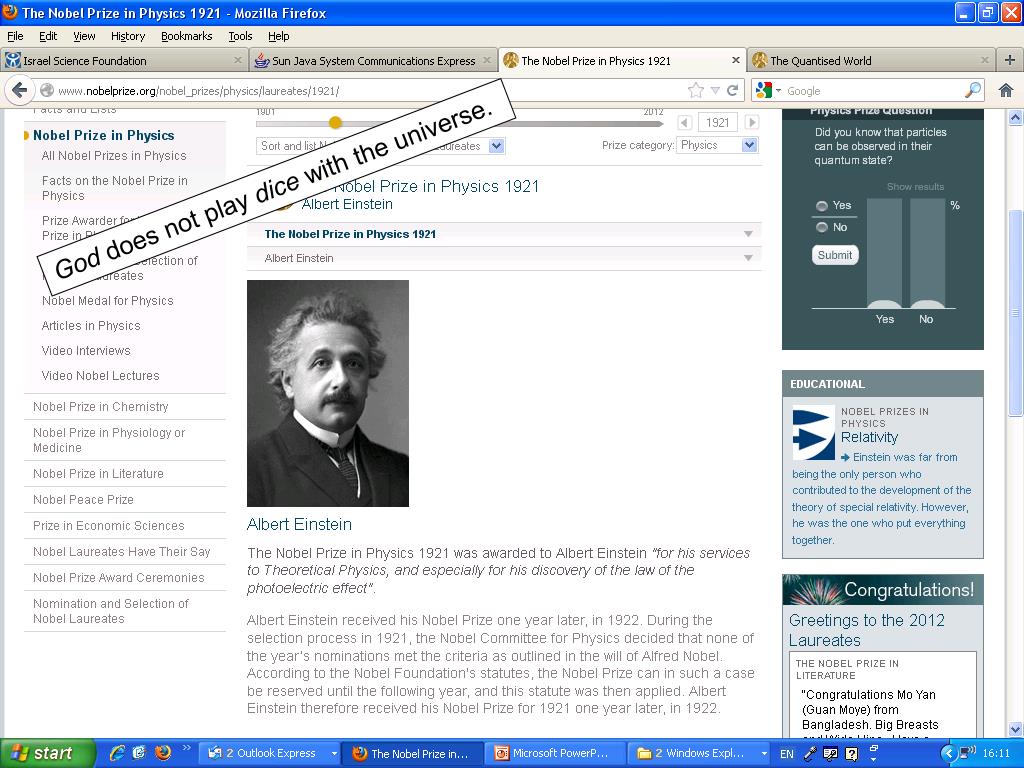Click the yellow year slider handle
Screen dimensions: 1024x768
[x=335, y=122]
